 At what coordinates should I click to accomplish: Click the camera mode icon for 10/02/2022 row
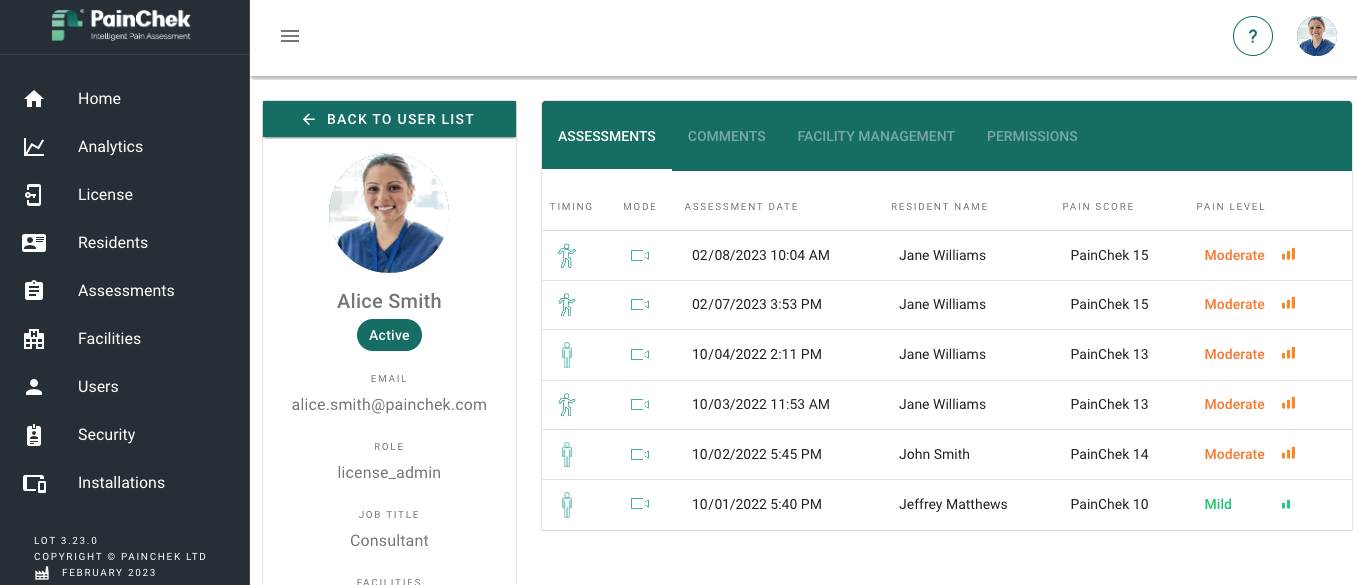pyautogui.click(x=640, y=454)
